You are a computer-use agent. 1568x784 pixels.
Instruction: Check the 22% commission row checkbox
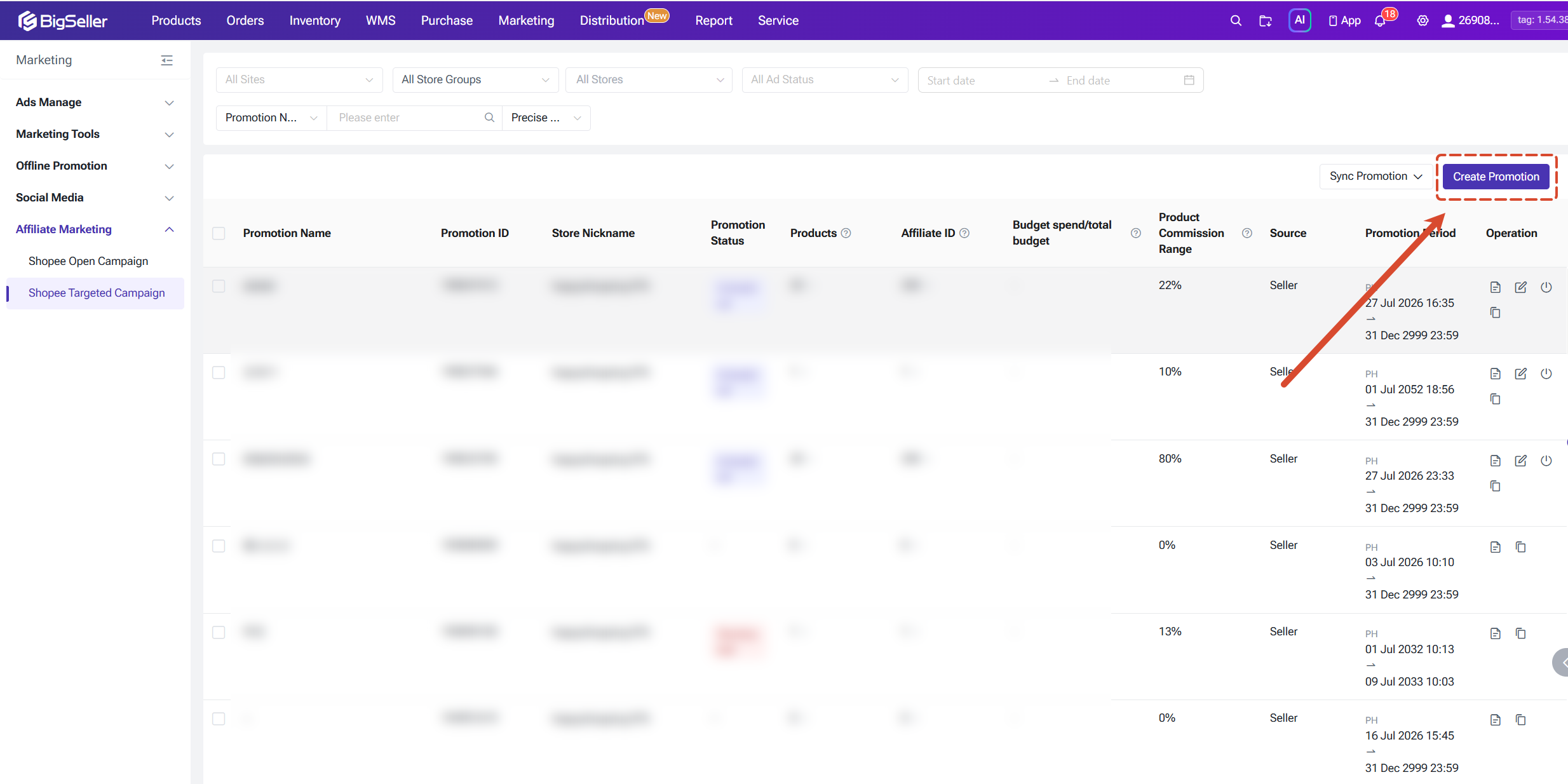[219, 286]
